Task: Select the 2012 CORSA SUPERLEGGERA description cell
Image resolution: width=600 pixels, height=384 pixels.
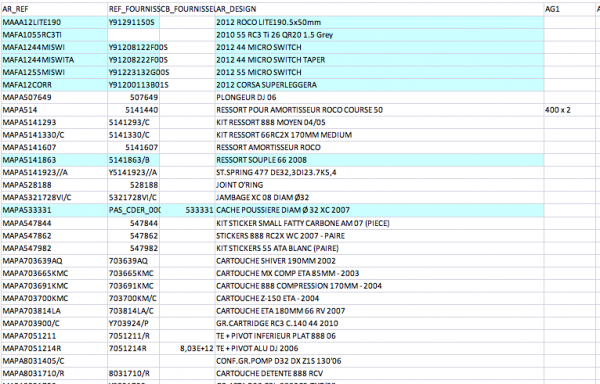Action: (x=379, y=85)
